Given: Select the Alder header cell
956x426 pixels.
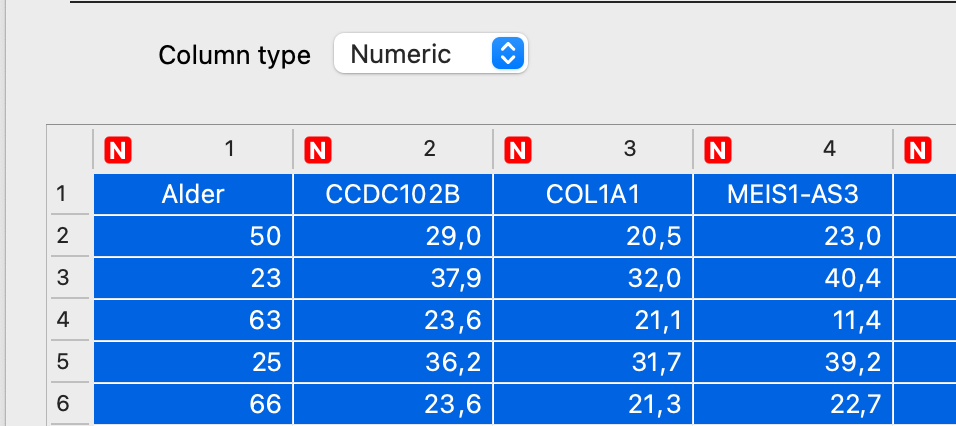Looking at the screenshot, I should point(193,195).
